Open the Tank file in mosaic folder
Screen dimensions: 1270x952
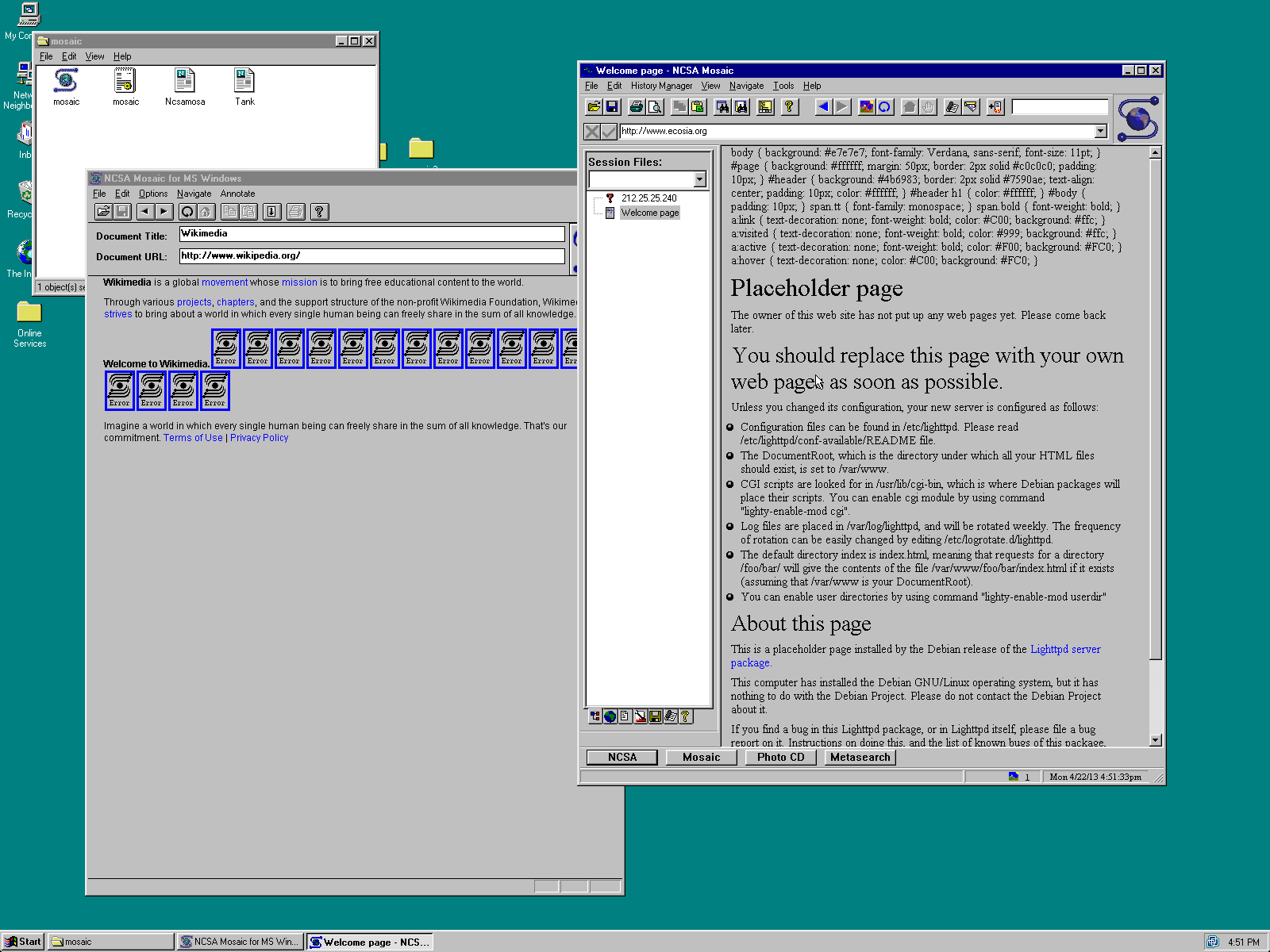click(x=244, y=86)
